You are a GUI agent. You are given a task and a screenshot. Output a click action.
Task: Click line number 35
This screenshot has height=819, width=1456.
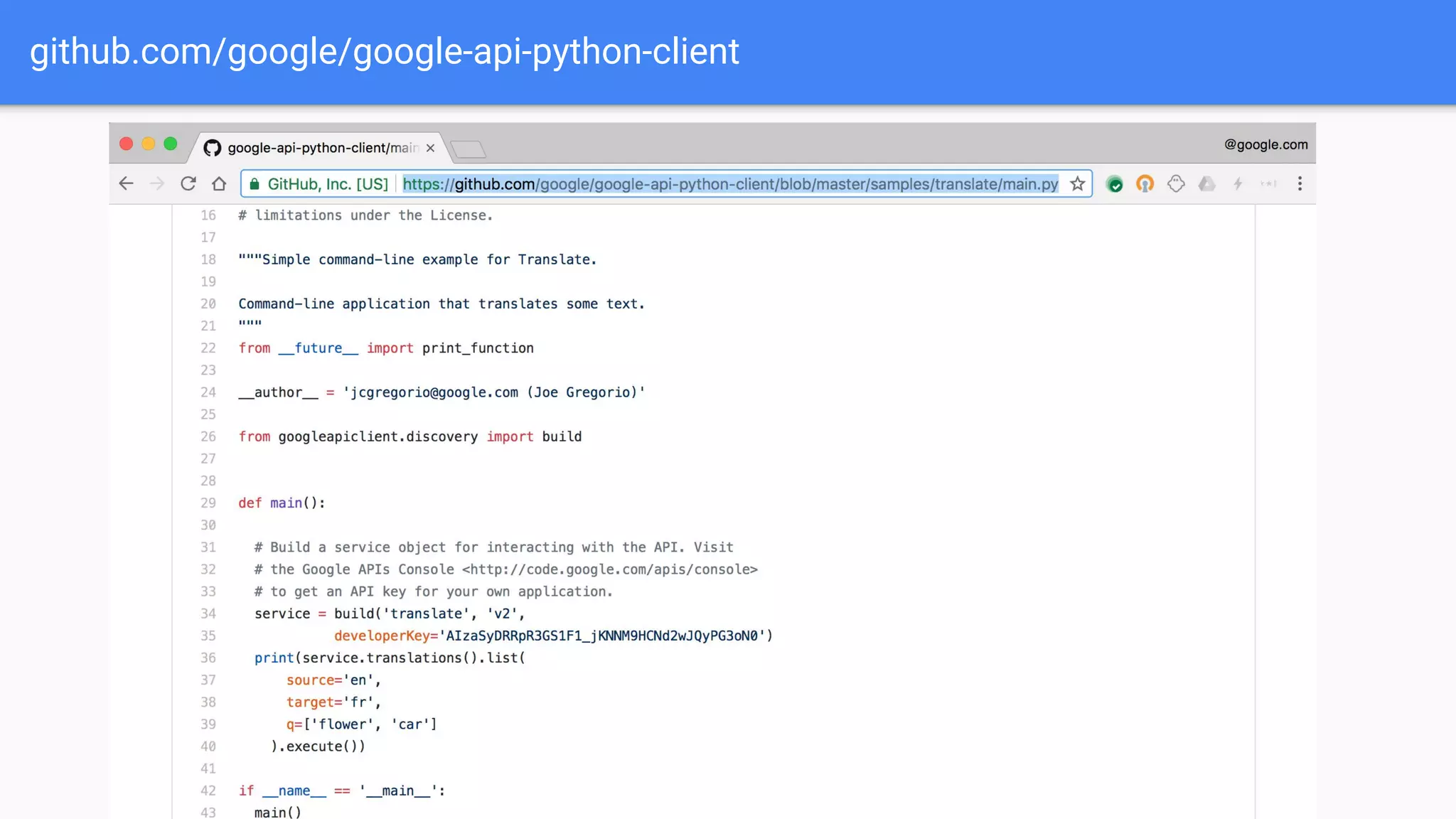[208, 636]
